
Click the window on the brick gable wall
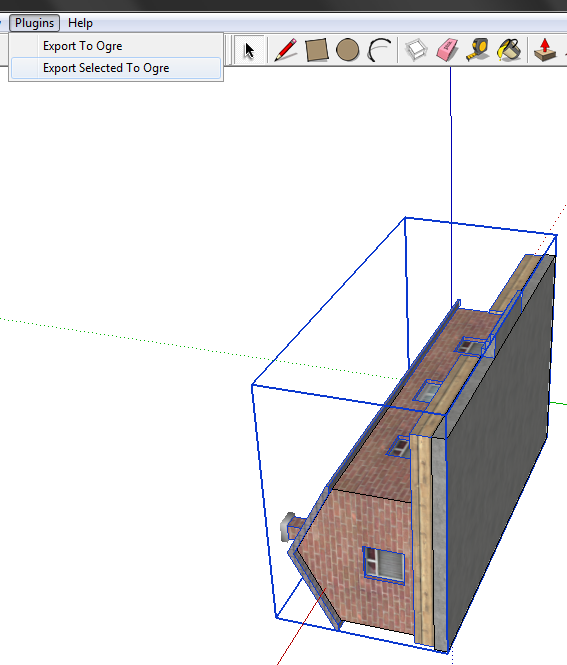pos(384,565)
